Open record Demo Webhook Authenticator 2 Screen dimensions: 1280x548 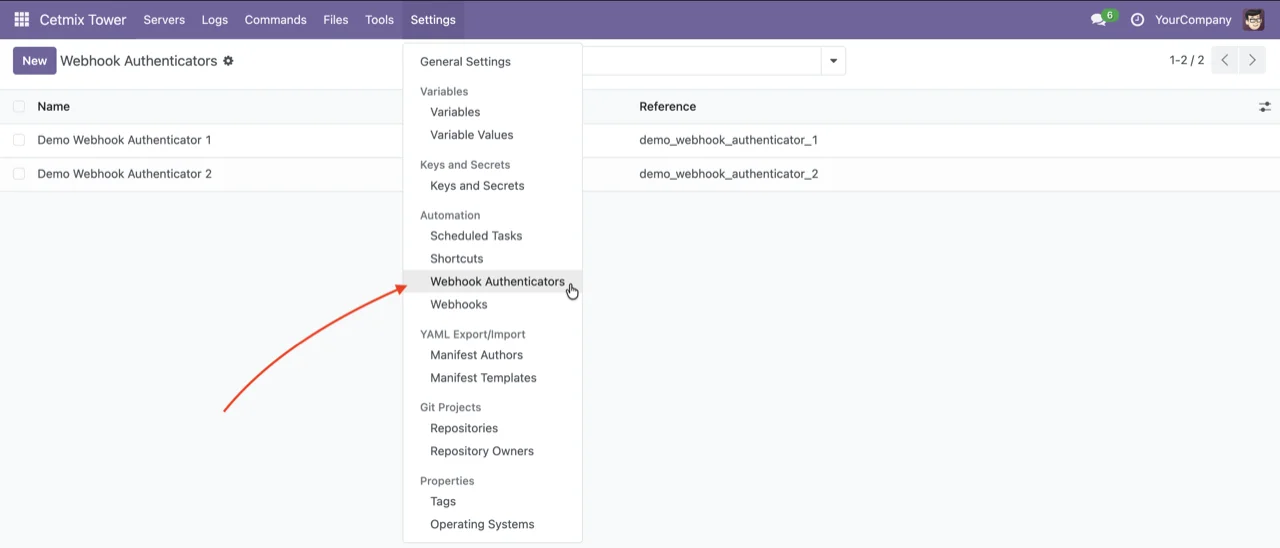point(124,174)
